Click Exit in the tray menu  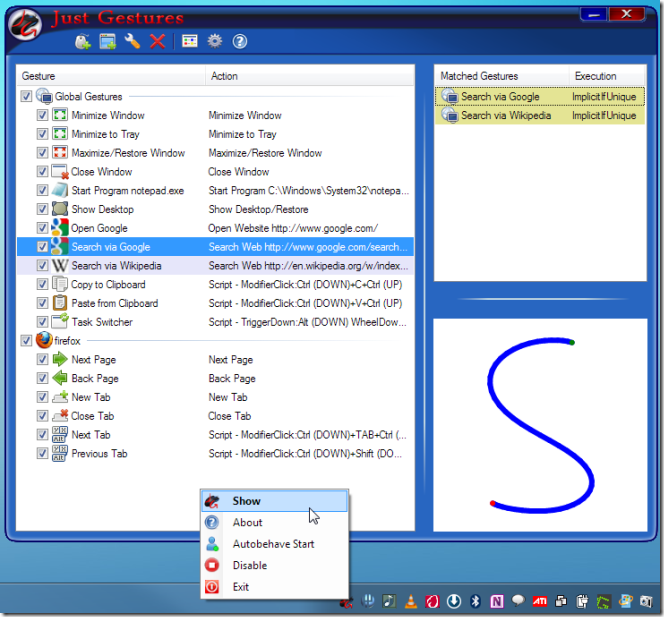pos(240,587)
